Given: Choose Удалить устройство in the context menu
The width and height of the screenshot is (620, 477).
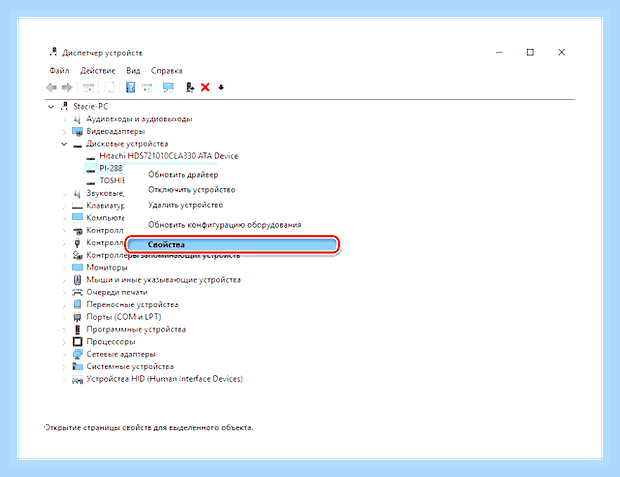Looking at the screenshot, I should point(185,205).
